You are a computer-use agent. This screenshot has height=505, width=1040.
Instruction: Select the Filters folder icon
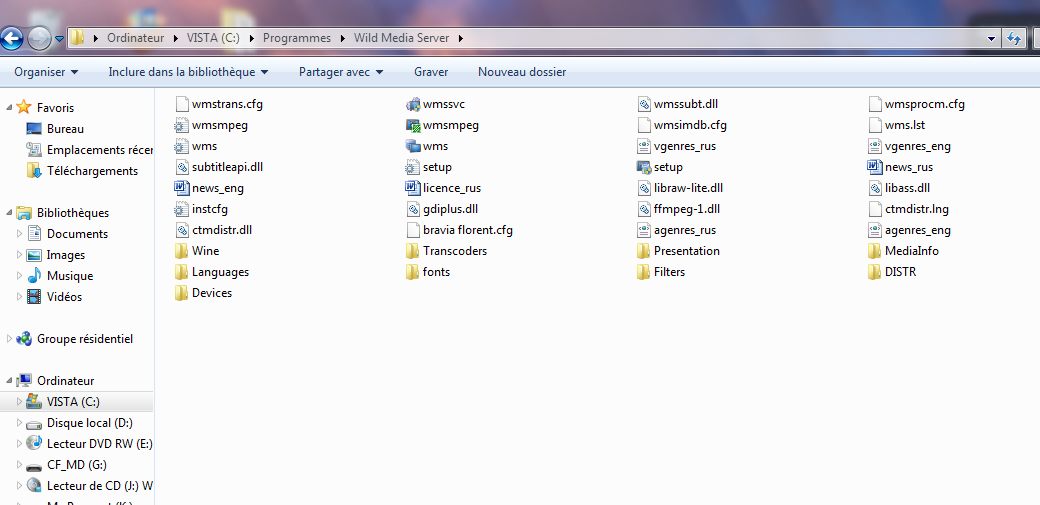644,272
